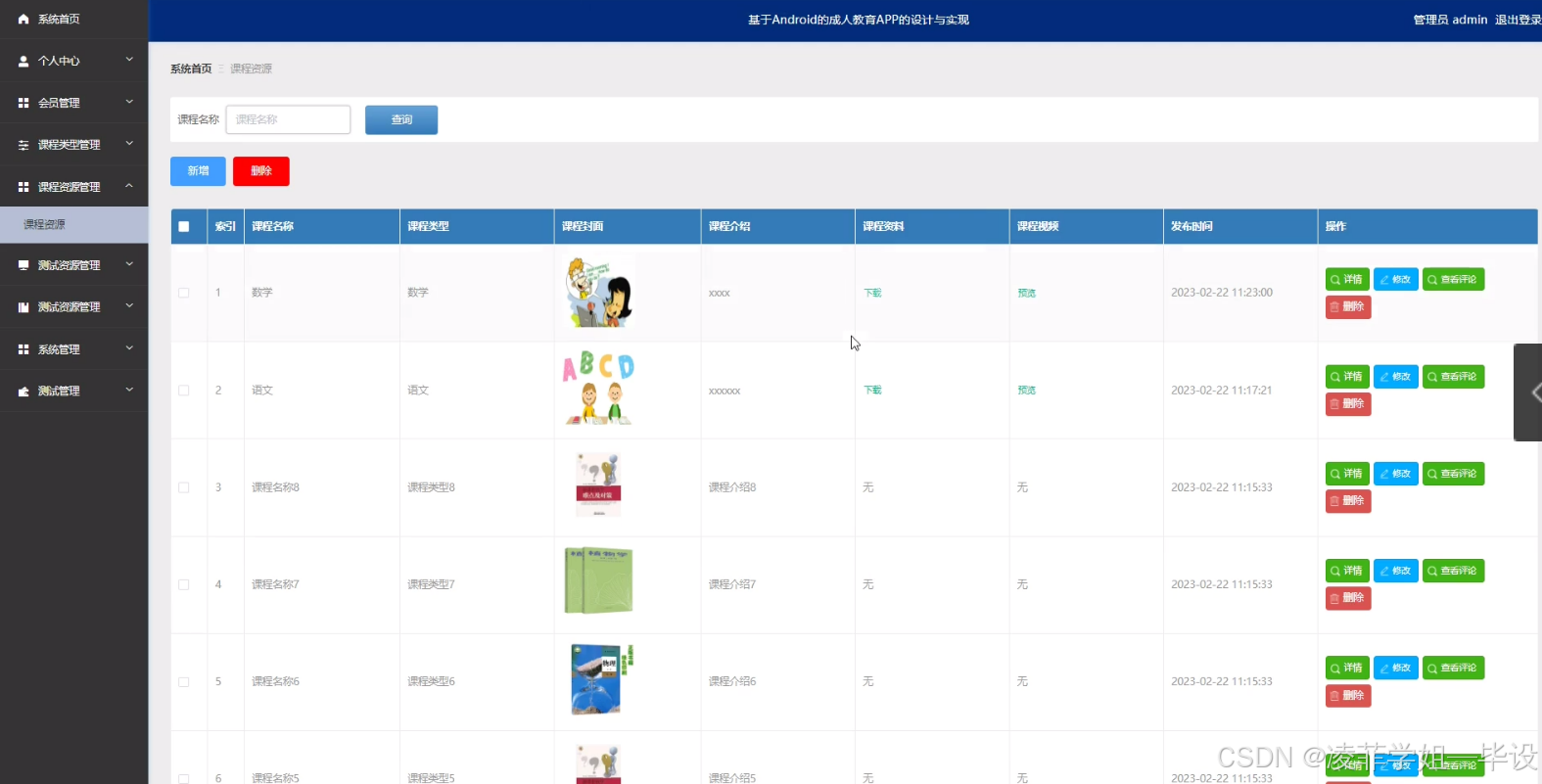Click 退出登录 in the header

1518,20
